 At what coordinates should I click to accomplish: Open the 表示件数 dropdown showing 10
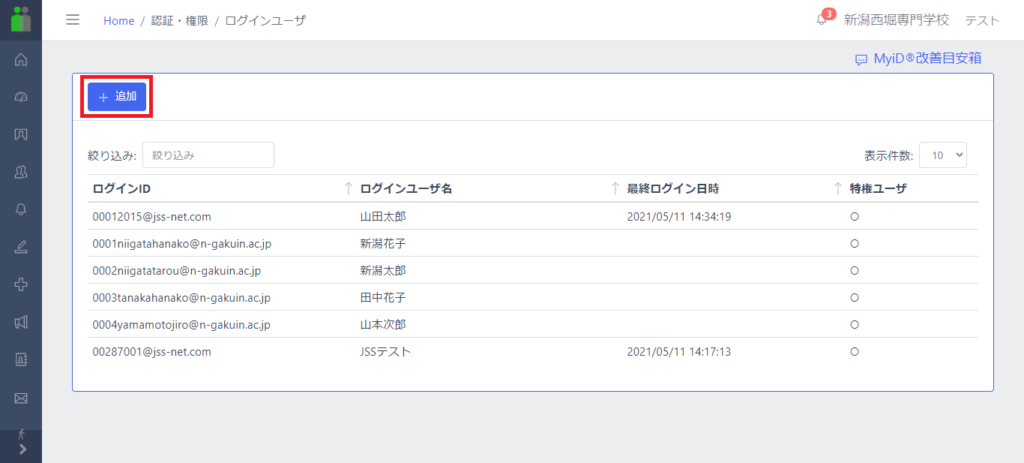(x=942, y=155)
